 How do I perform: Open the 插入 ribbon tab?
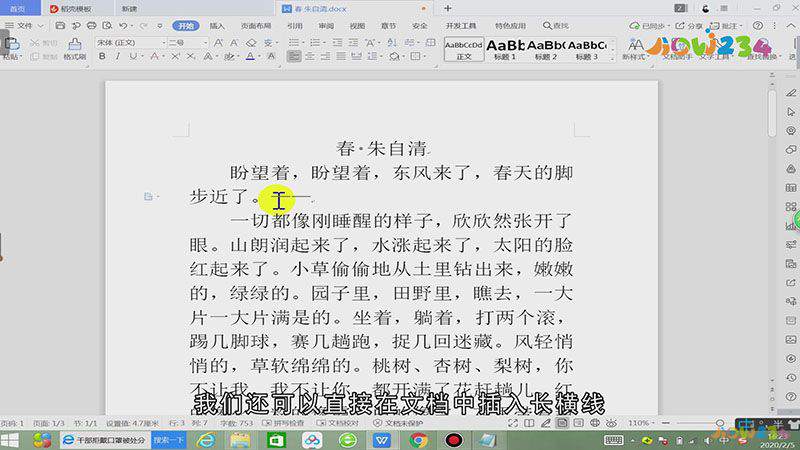point(217,26)
